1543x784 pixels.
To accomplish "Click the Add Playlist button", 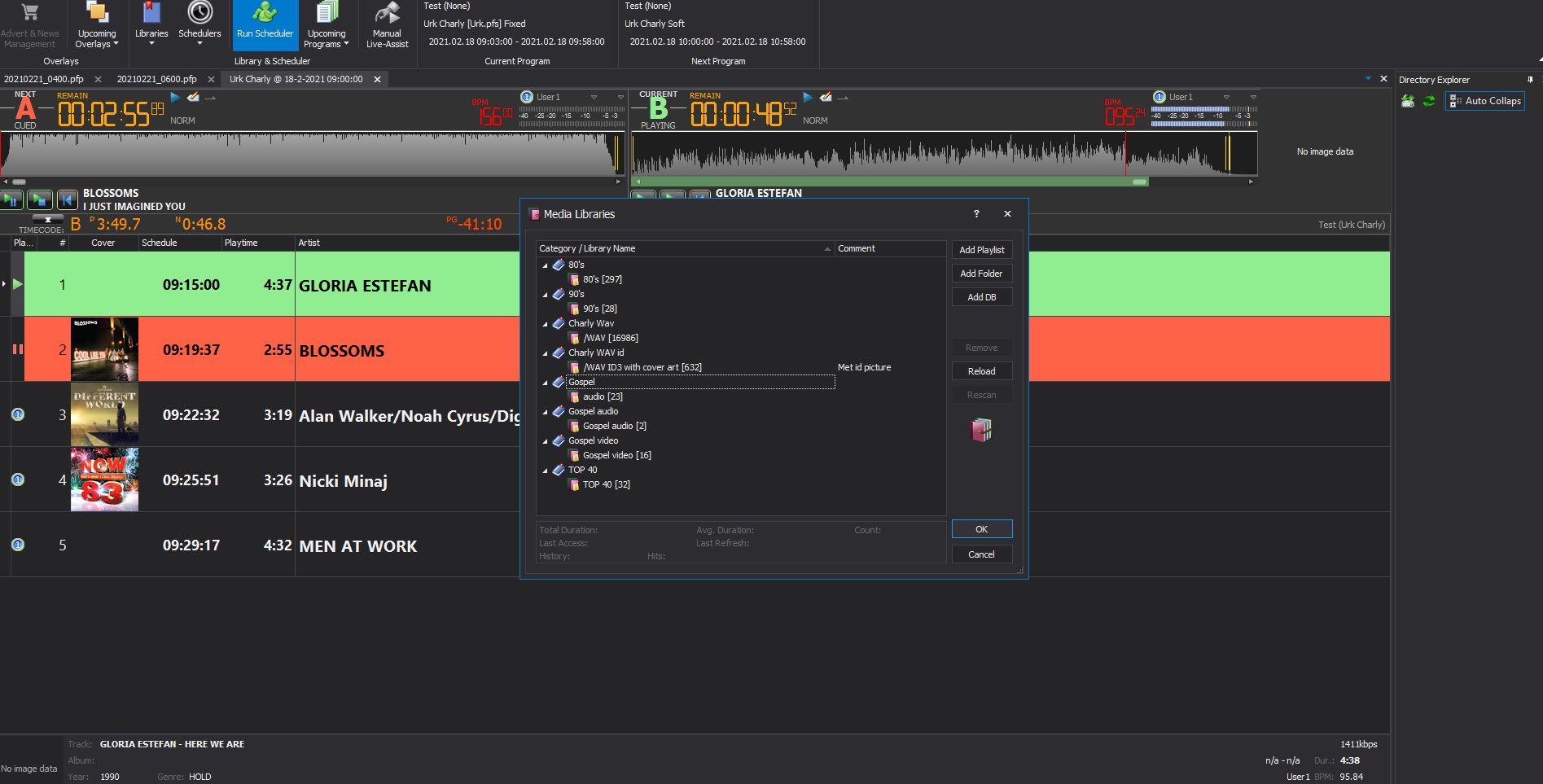I will tap(981, 250).
